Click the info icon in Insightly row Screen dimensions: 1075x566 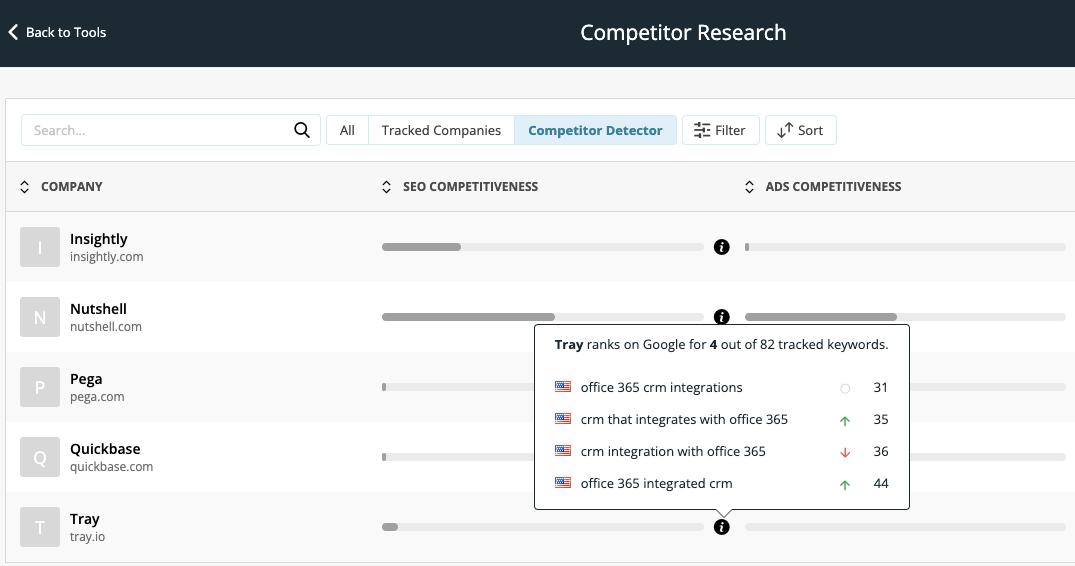pyautogui.click(x=722, y=247)
